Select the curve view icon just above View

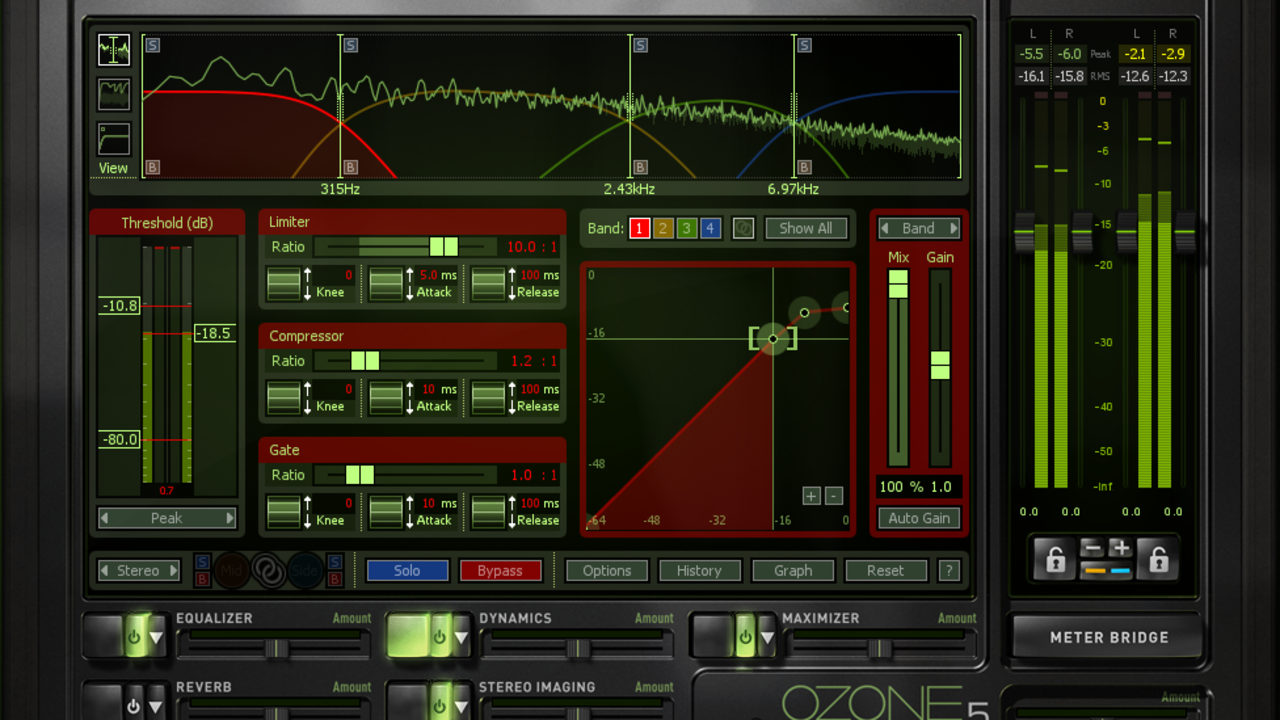(x=113, y=139)
